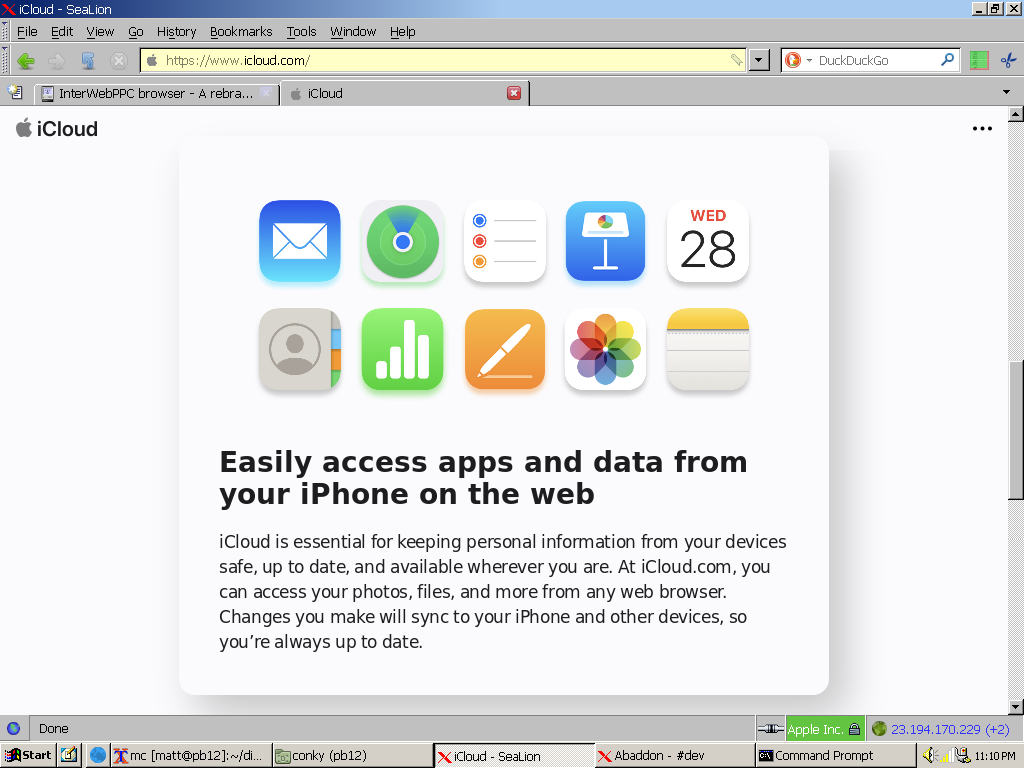Click the magnifier search button
This screenshot has width=1024, height=768.
[947, 60]
